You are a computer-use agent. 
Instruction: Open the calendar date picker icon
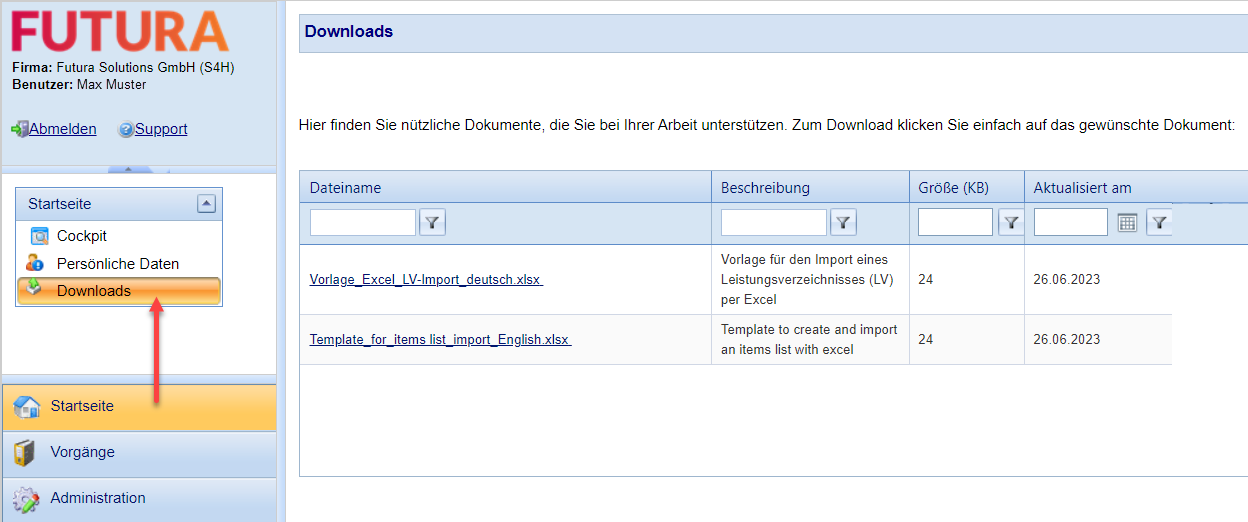(x=1127, y=223)
